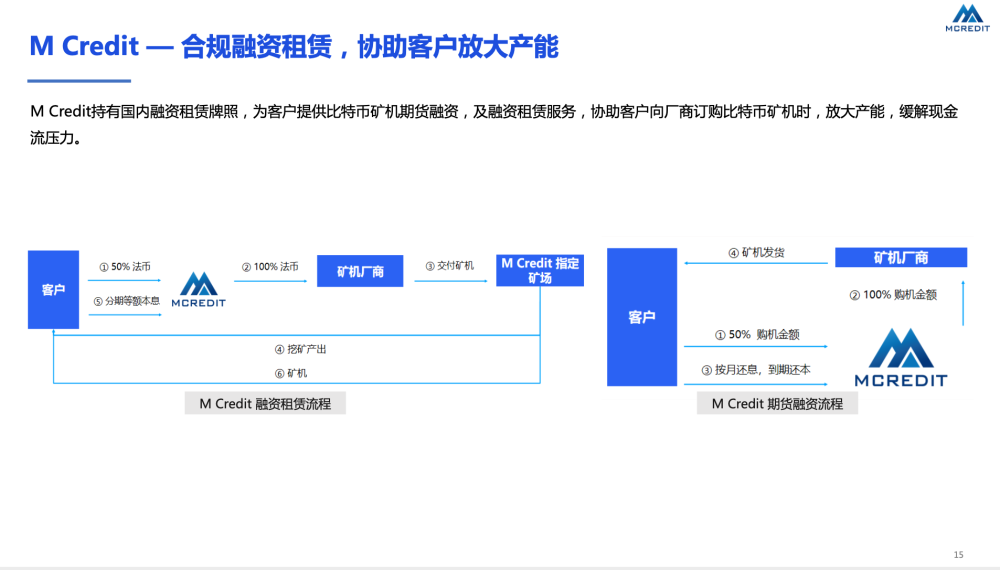
Task: Select the slide title 'M Credit — 合规融资租赁'
Action: pyautogui.click(x=181, y=47)
